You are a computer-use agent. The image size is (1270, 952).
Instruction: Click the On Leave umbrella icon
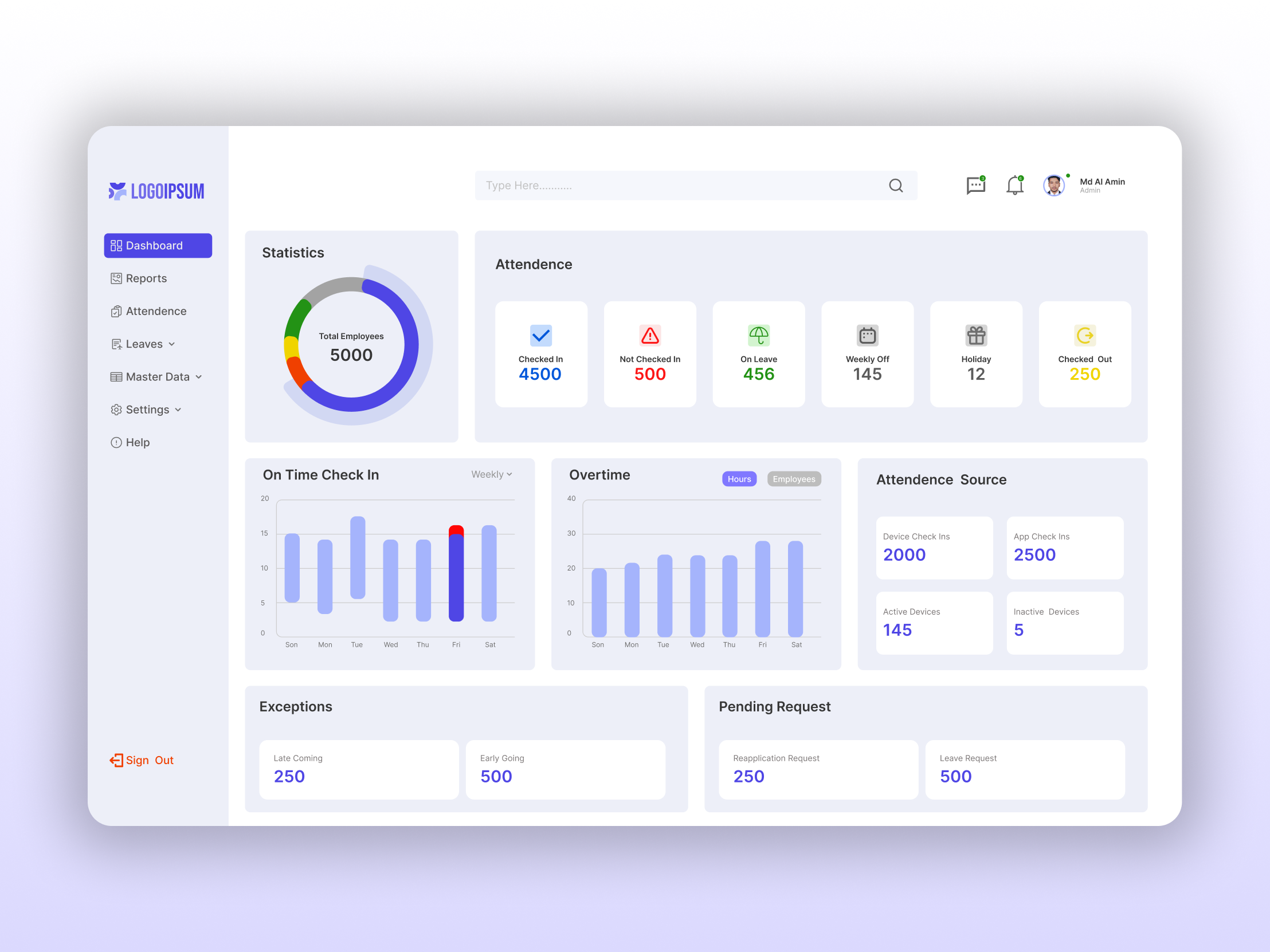tap(758, 335)
